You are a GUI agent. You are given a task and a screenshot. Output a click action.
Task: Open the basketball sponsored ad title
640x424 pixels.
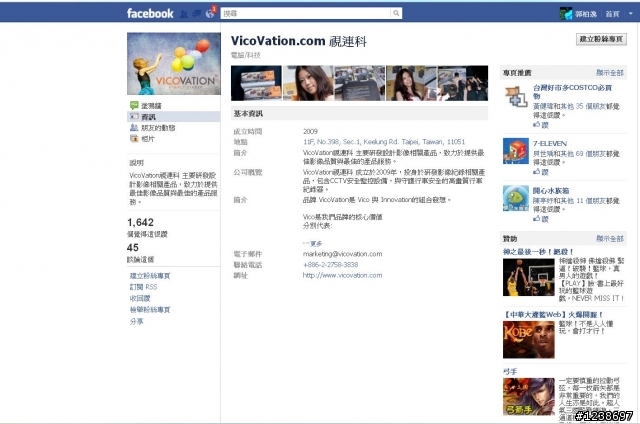click(538, 252)
